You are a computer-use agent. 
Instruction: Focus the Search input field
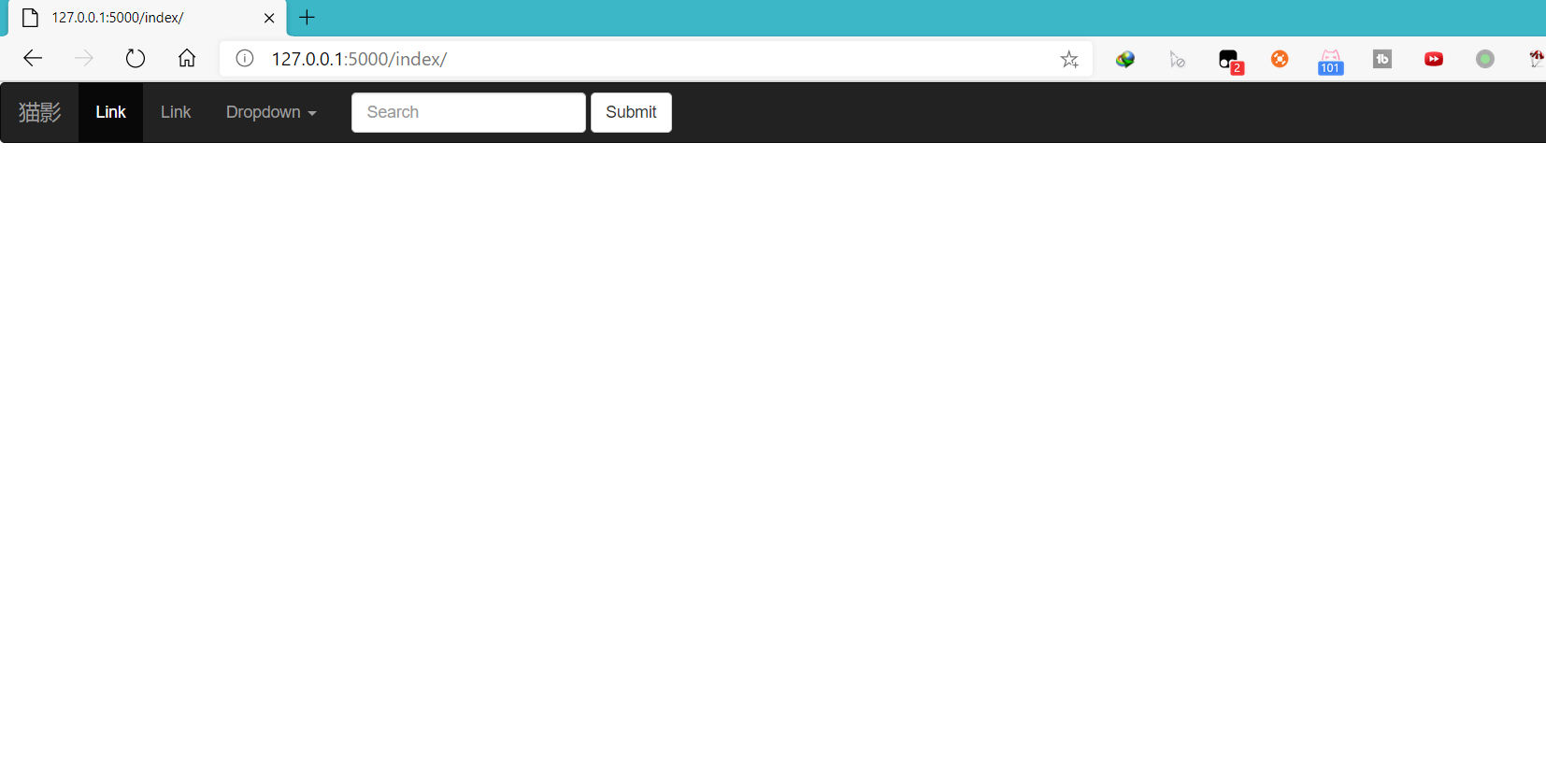(468, 112)
